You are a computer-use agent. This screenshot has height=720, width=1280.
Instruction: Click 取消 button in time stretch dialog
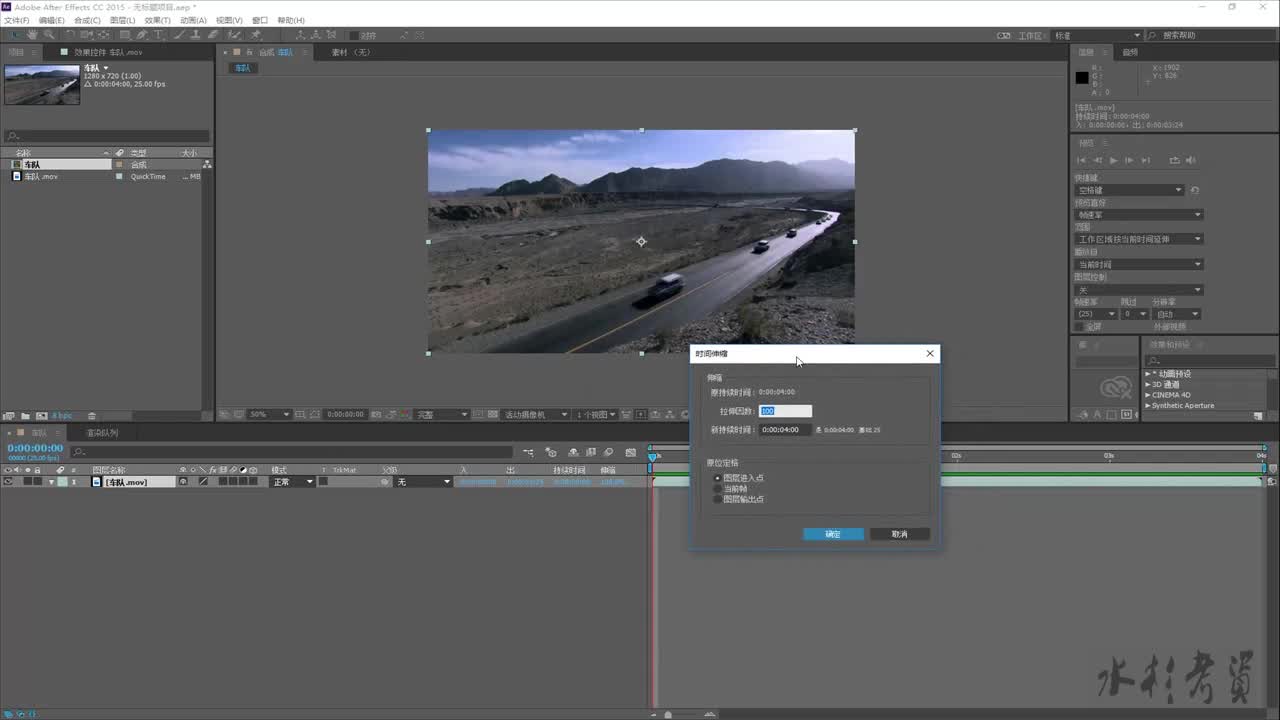click(899, 534)
